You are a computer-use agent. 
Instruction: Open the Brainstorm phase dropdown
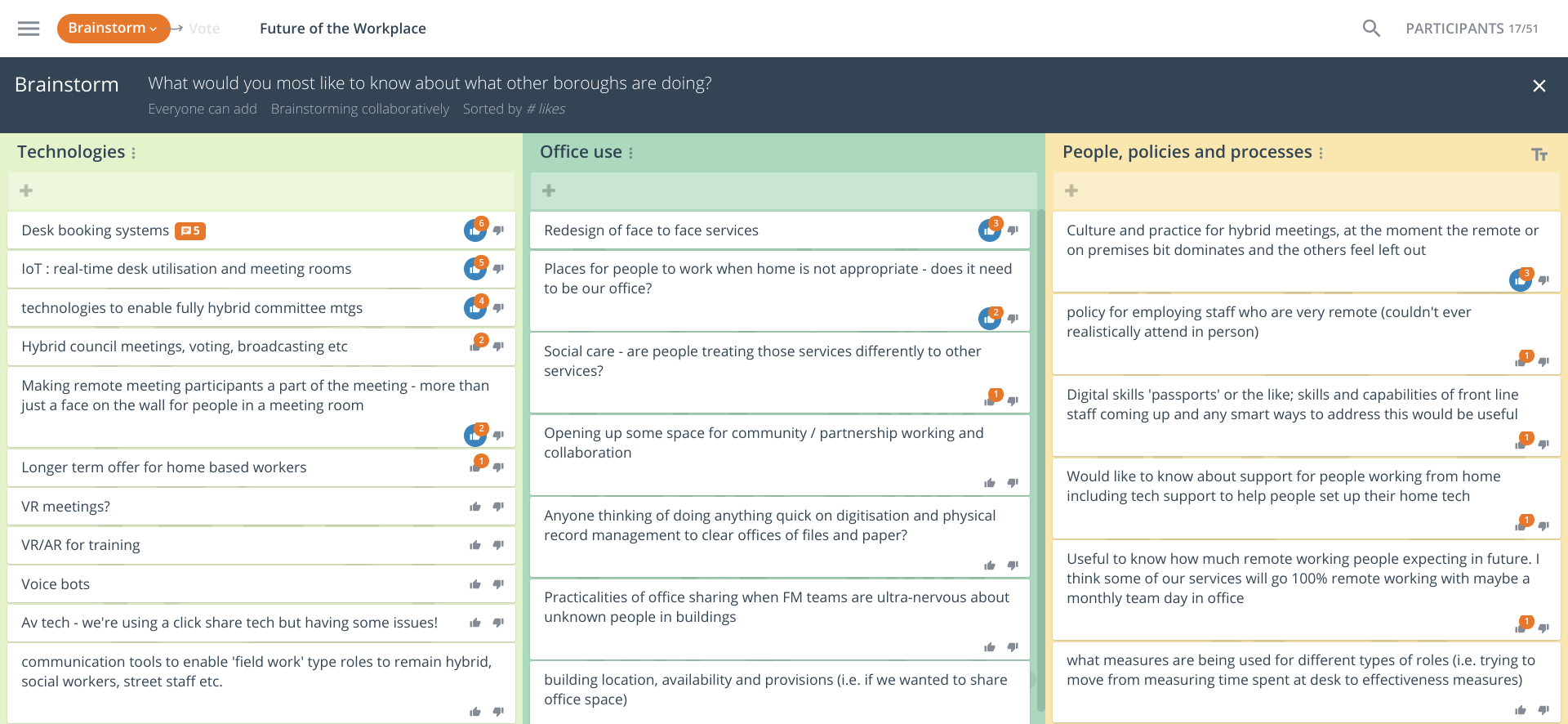pos(113,29)
